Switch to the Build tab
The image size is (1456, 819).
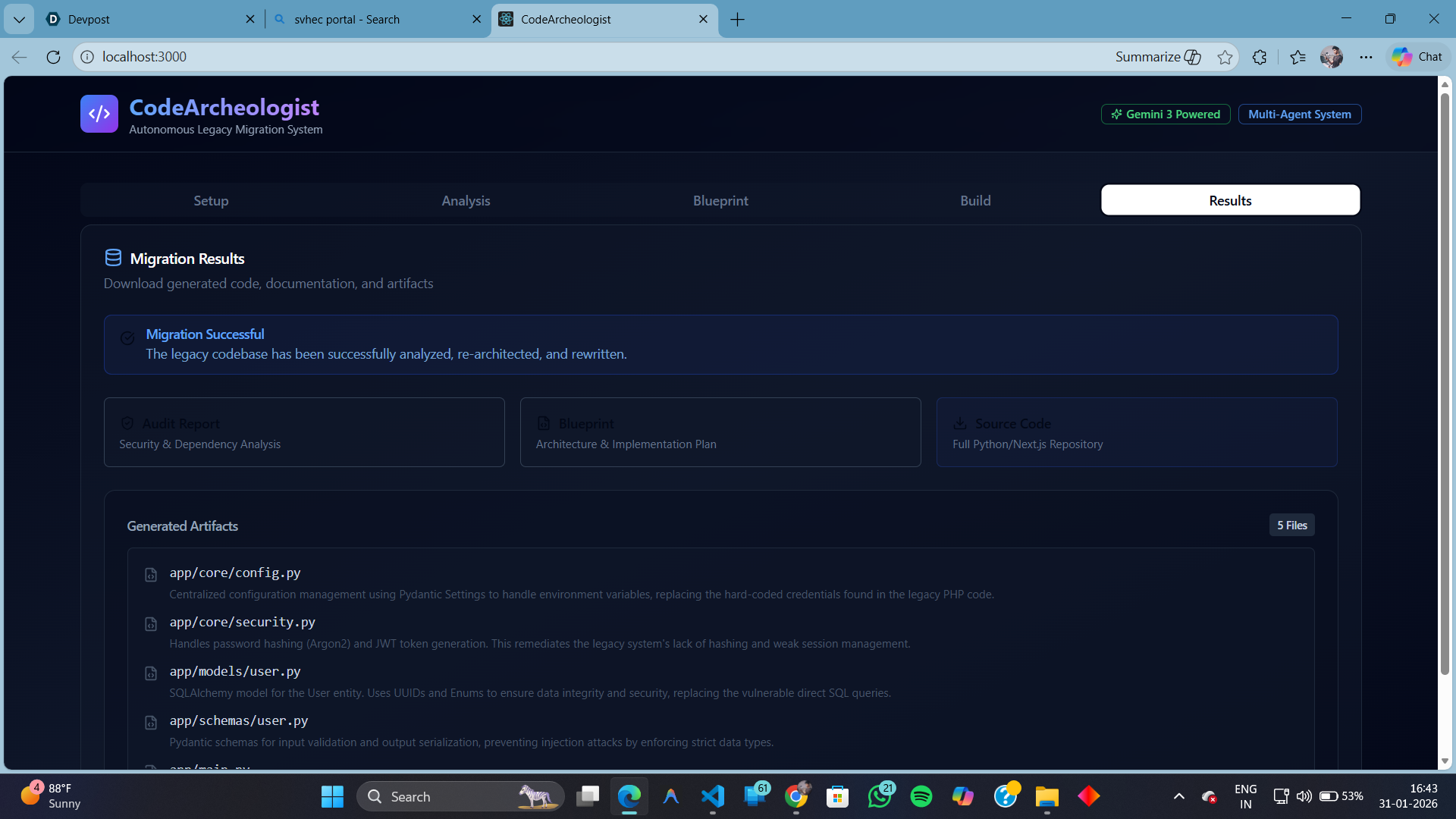coord(975,201)
